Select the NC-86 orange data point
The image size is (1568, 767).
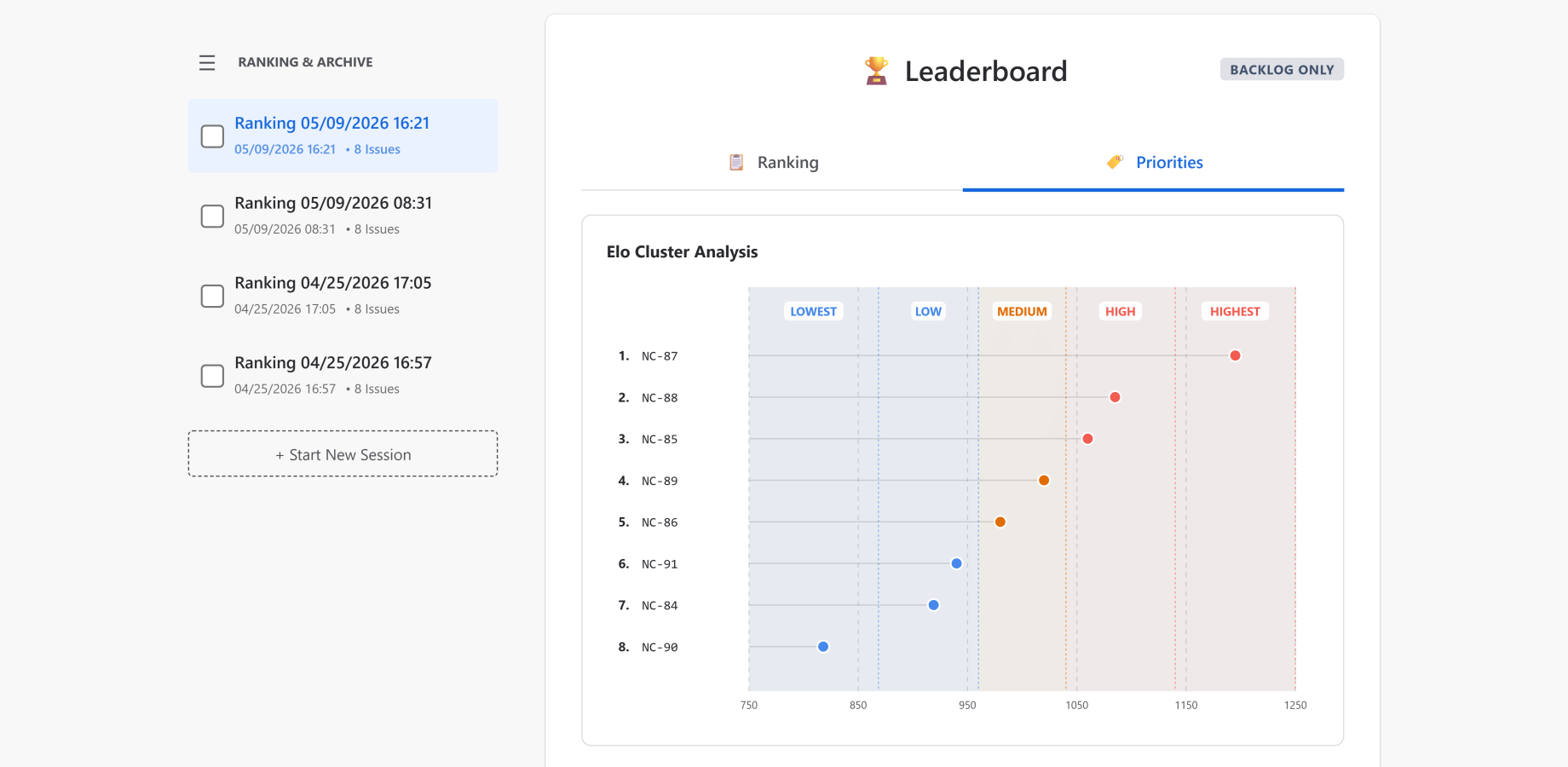pyautogui.click(x=1000, y=522)
